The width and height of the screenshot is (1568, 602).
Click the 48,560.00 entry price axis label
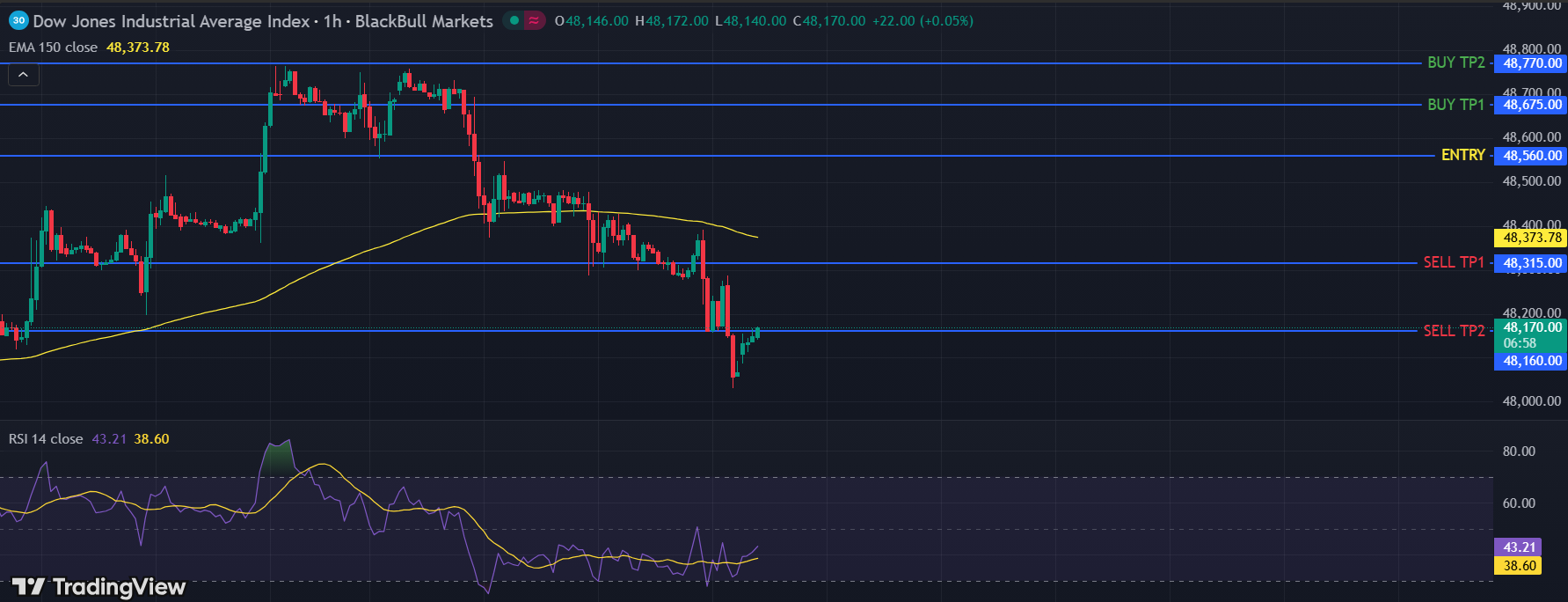(x=1532, y=156)
